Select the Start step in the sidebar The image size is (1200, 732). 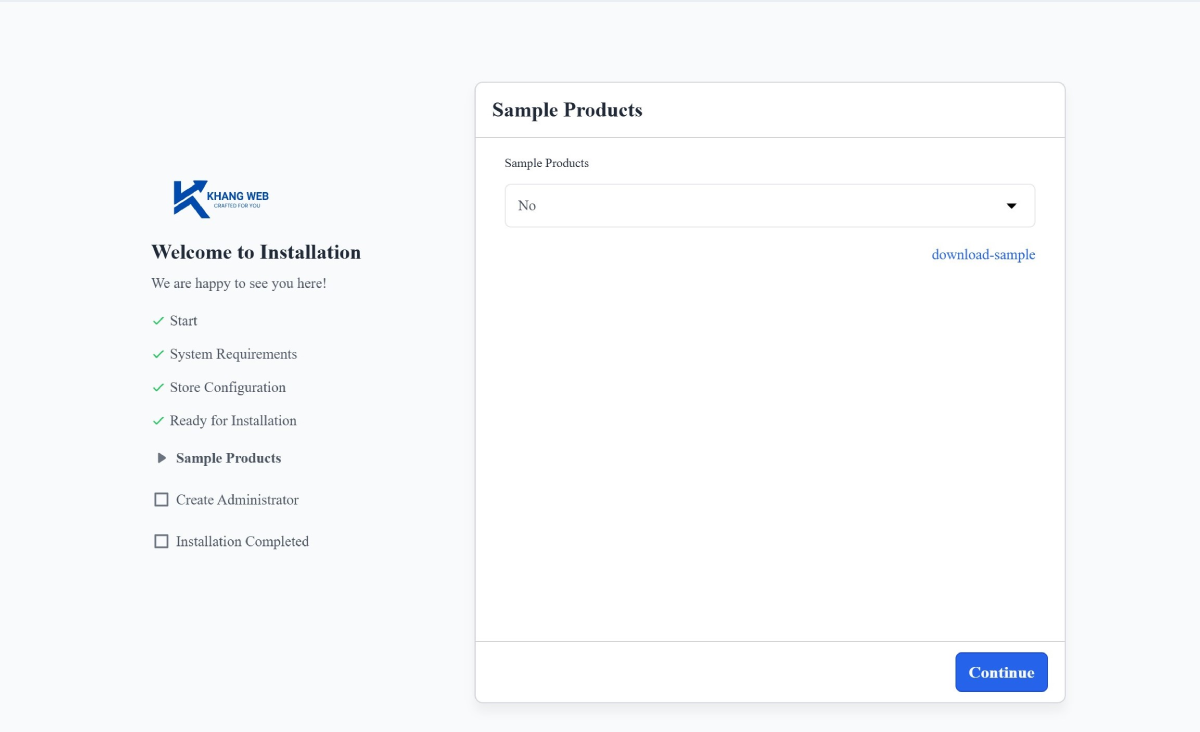point(183,321)
